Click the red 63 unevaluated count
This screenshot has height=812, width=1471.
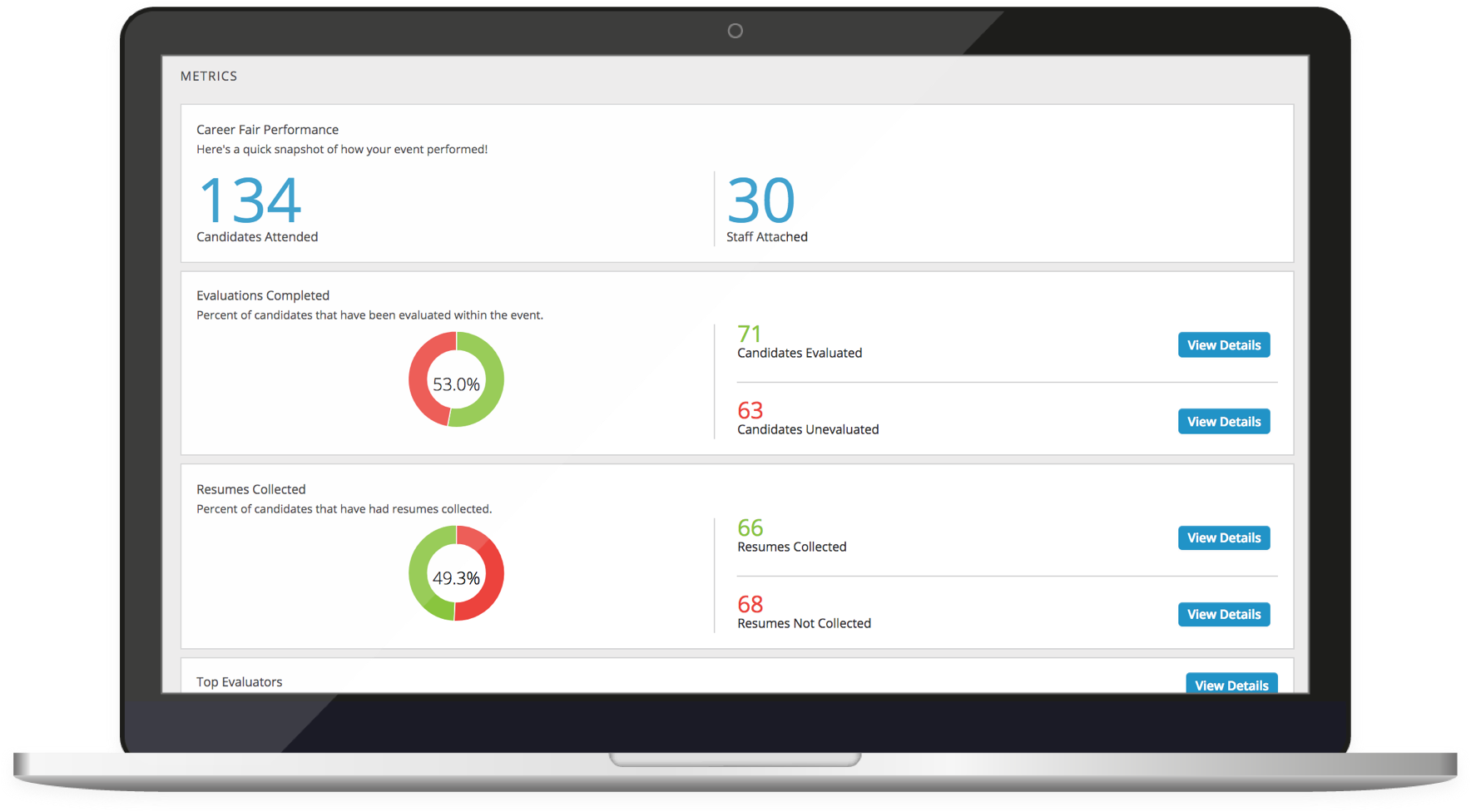point(750,410)
